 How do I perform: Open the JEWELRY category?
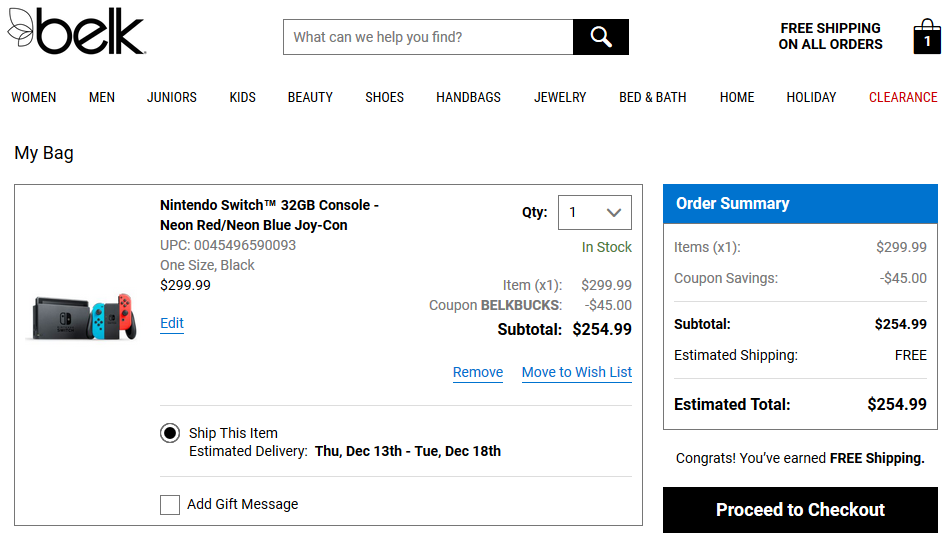(560, 98)
